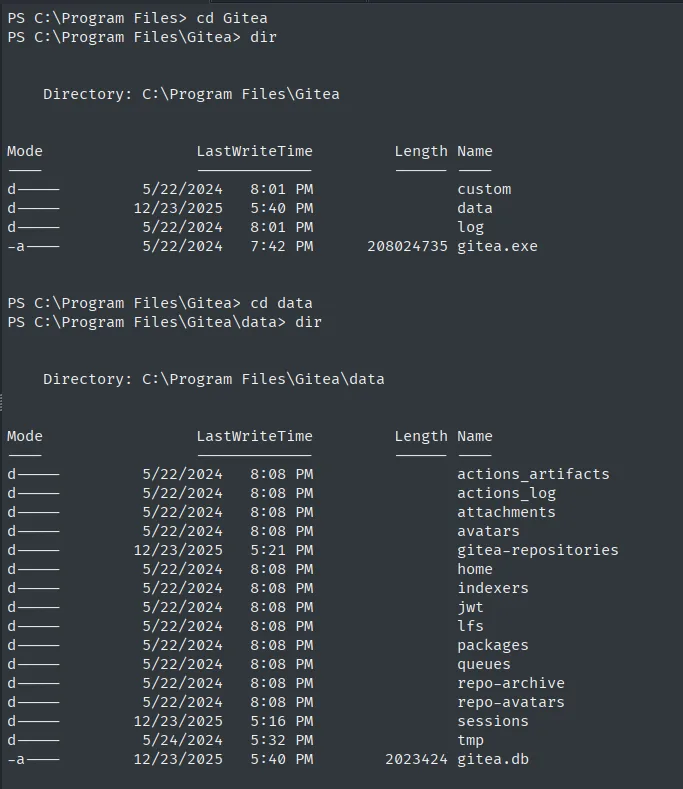Viewport: 683px width, 789px height.
Task: Click 'indexers' folder name
Action: (x=493, y=588)
